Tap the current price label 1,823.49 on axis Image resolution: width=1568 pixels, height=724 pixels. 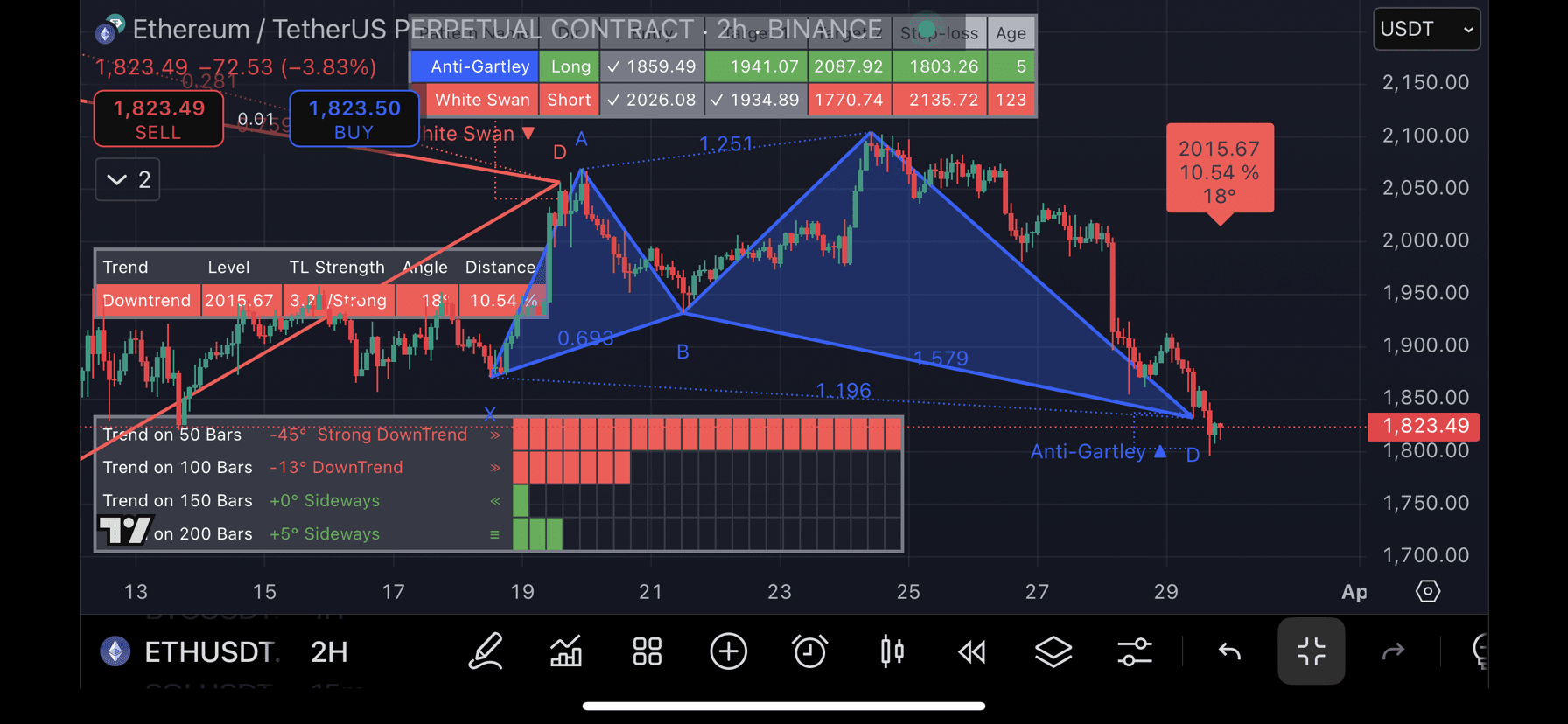point(1424,427)
